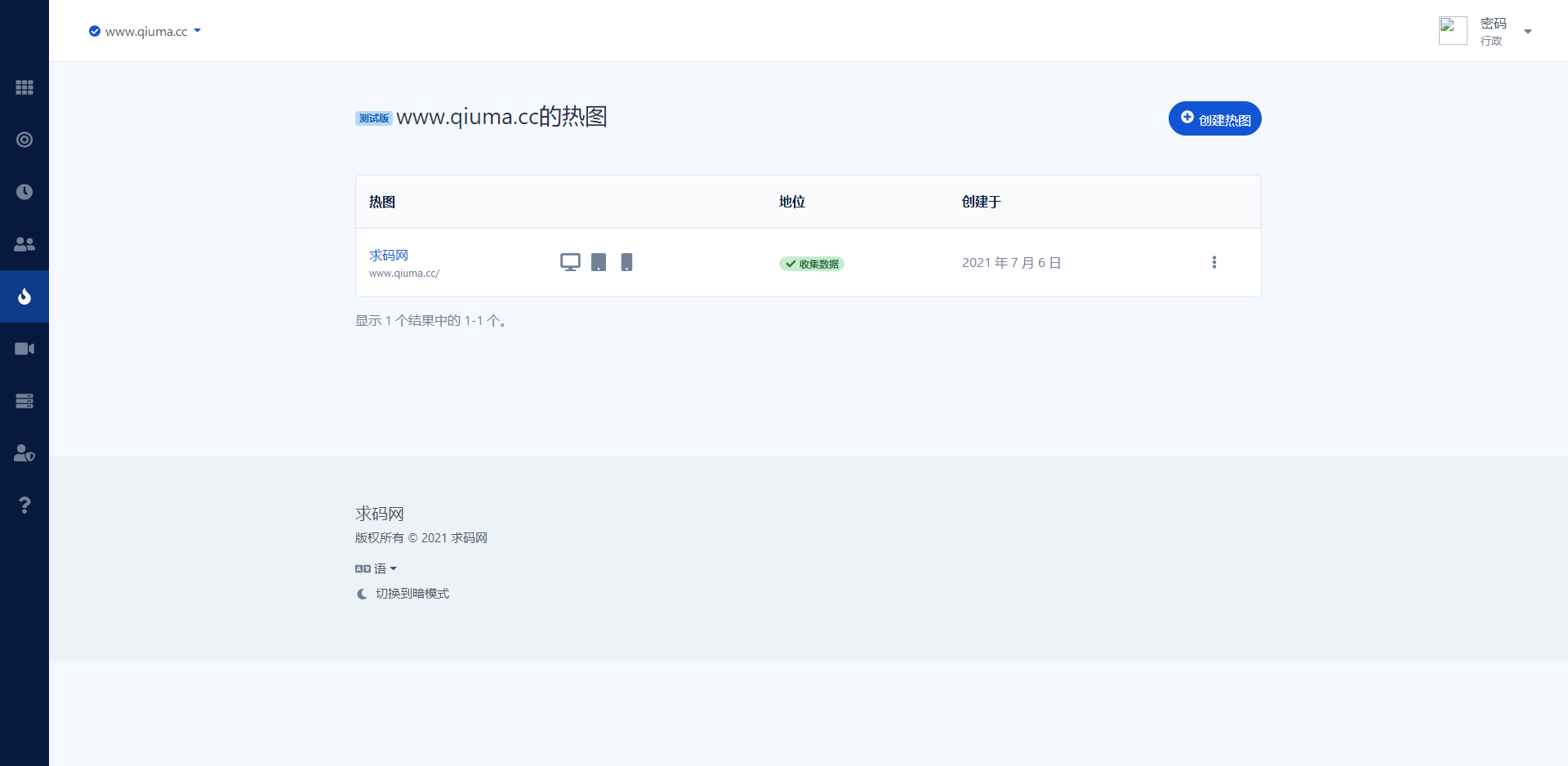Click the 收集数据 status badge
This screenshot has width=1568, height=766.
click(x=811, y=264)
